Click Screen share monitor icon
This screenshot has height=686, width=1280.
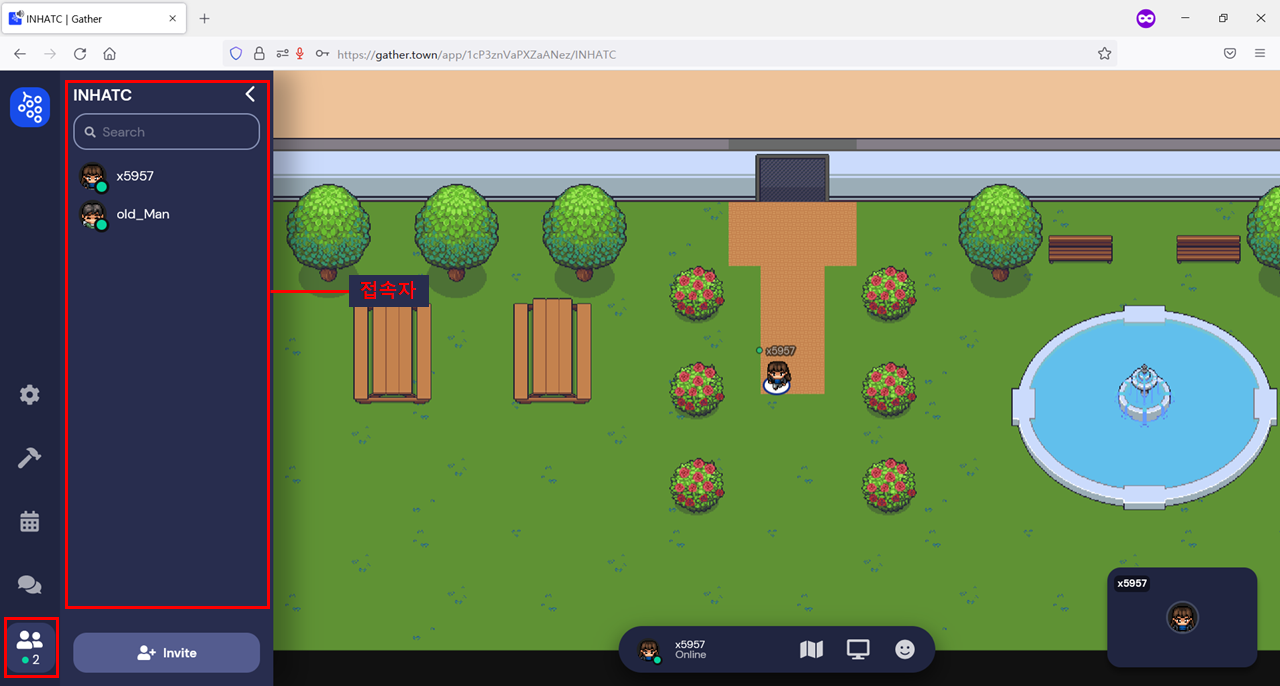pos(858,650)
